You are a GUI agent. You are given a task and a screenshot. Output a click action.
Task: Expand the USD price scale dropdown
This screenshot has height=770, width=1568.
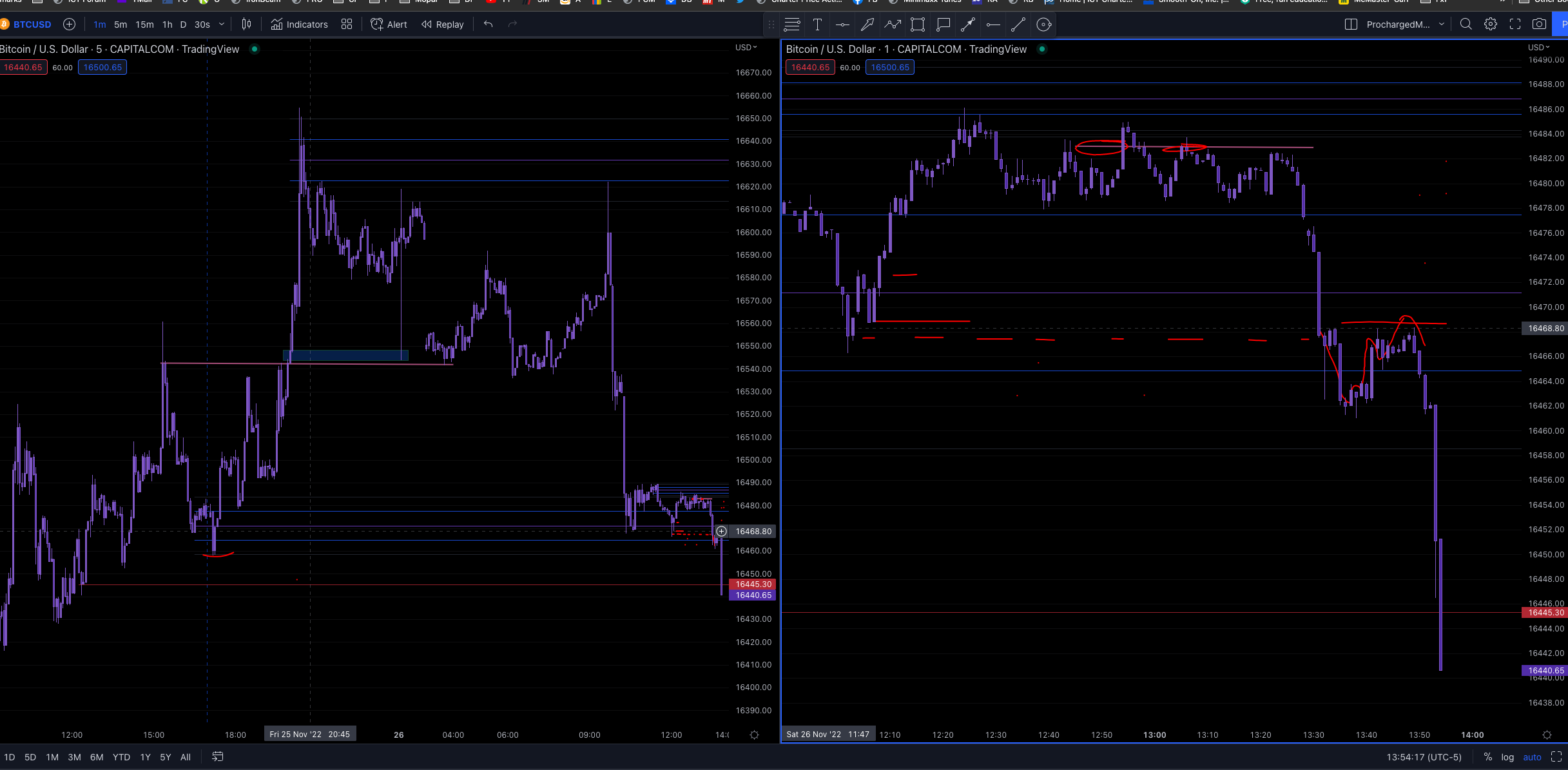click(746, 47)
